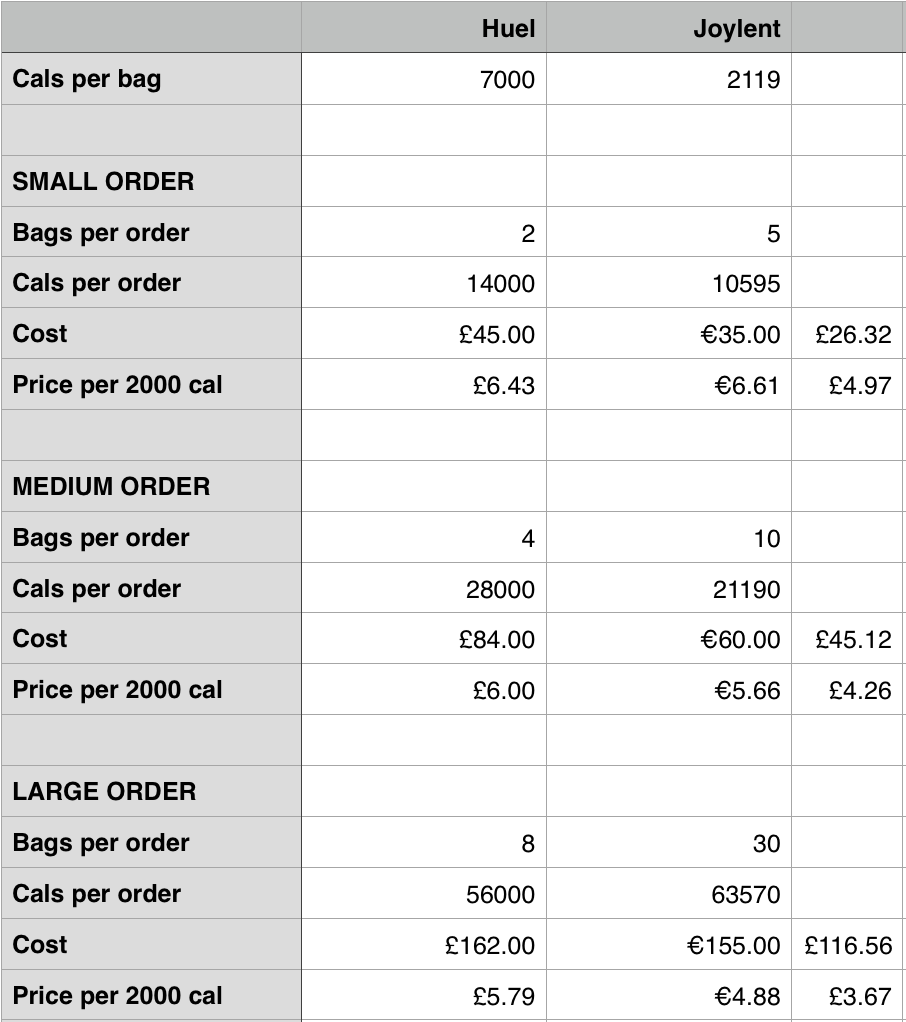Click the small order Joylent cost €35.00
The image size is (906, 1022).
coord(669,334)
